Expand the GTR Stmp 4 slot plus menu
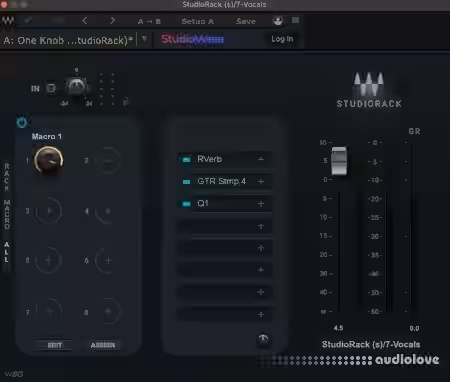Screen dimensions: 450x382 click(x=261, y=181)
